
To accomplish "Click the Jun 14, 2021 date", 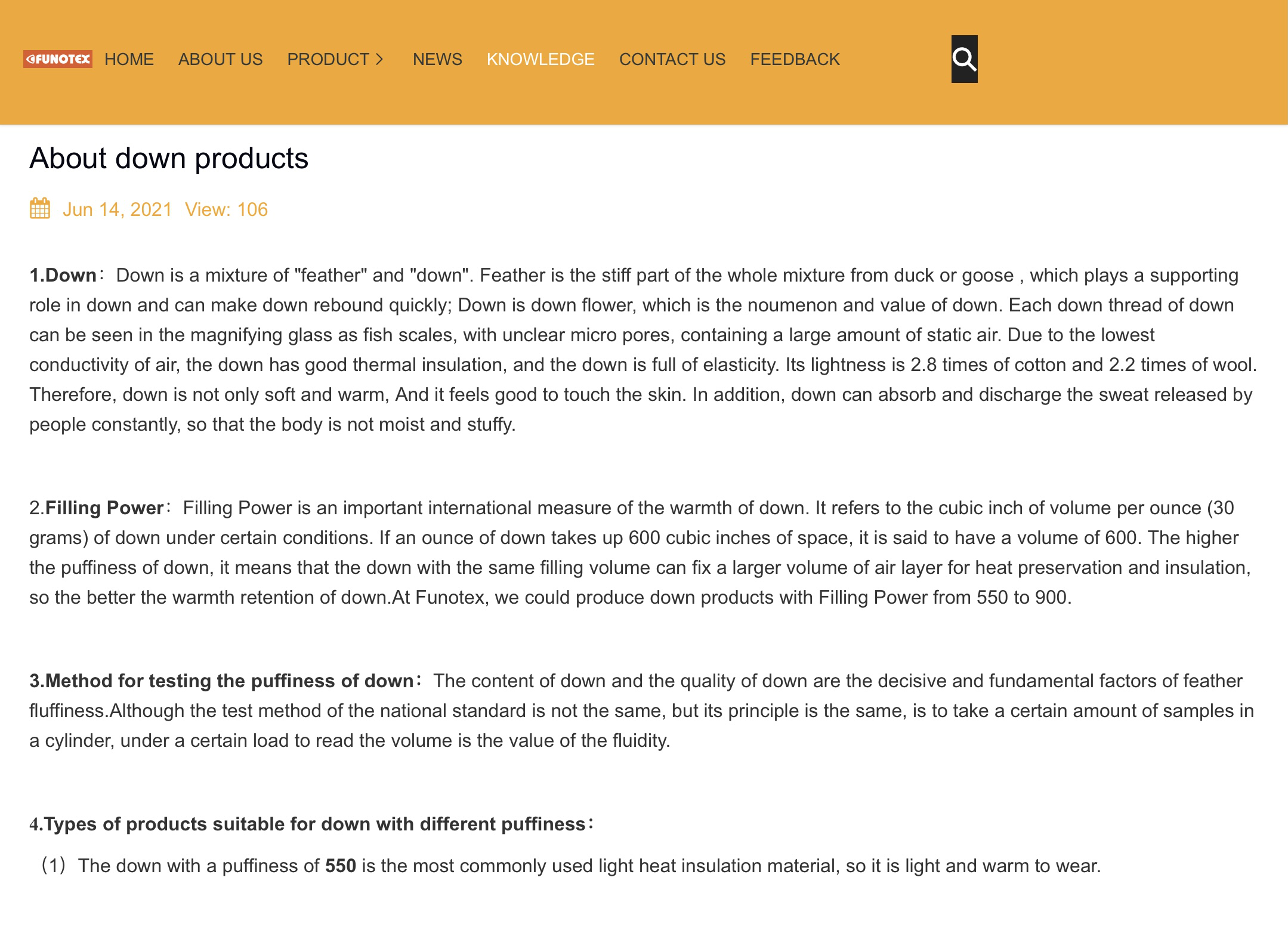I will (117, 209).
